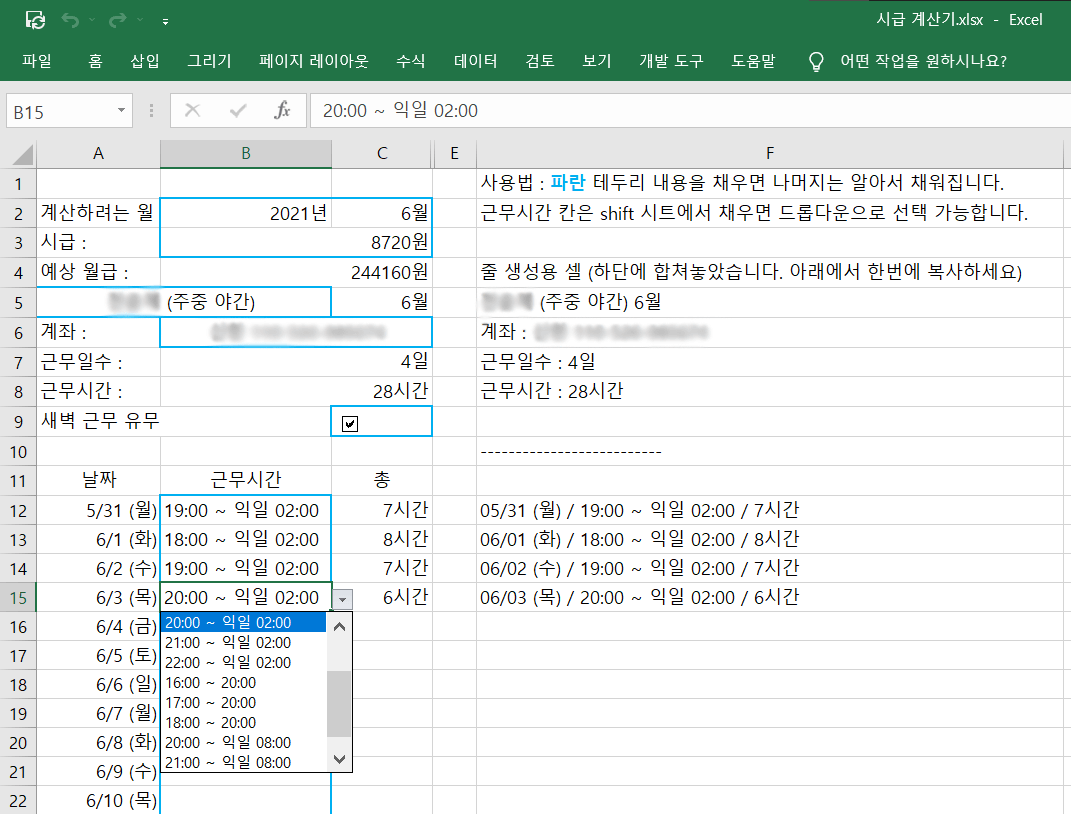Image resolution: width=1071 pixels, height=814 pixels.
Task: Click the dropdown list scroll up arrow
Action: pyautogui.click(x=339, y=626)
